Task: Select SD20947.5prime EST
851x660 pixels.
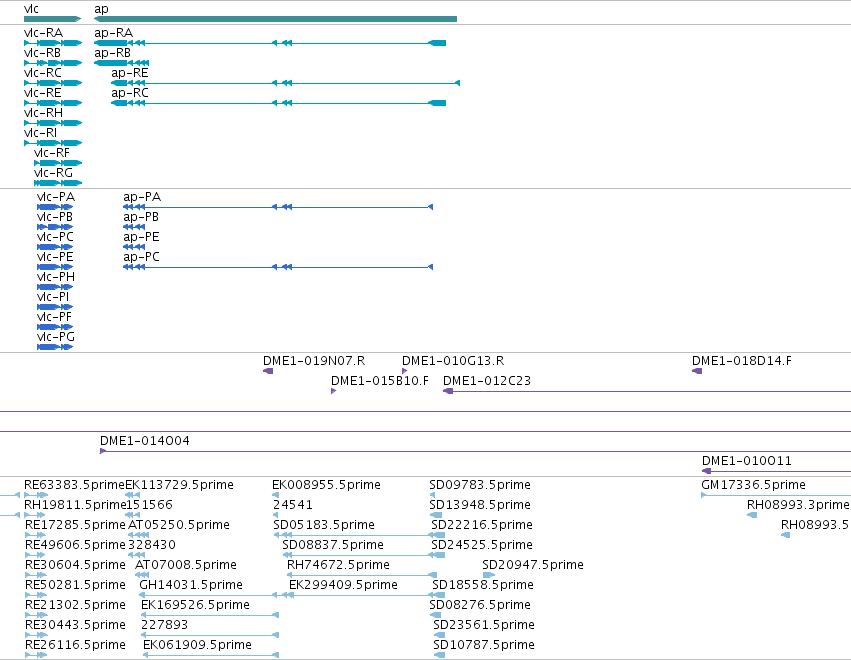Action: click(x=488, y=575)
